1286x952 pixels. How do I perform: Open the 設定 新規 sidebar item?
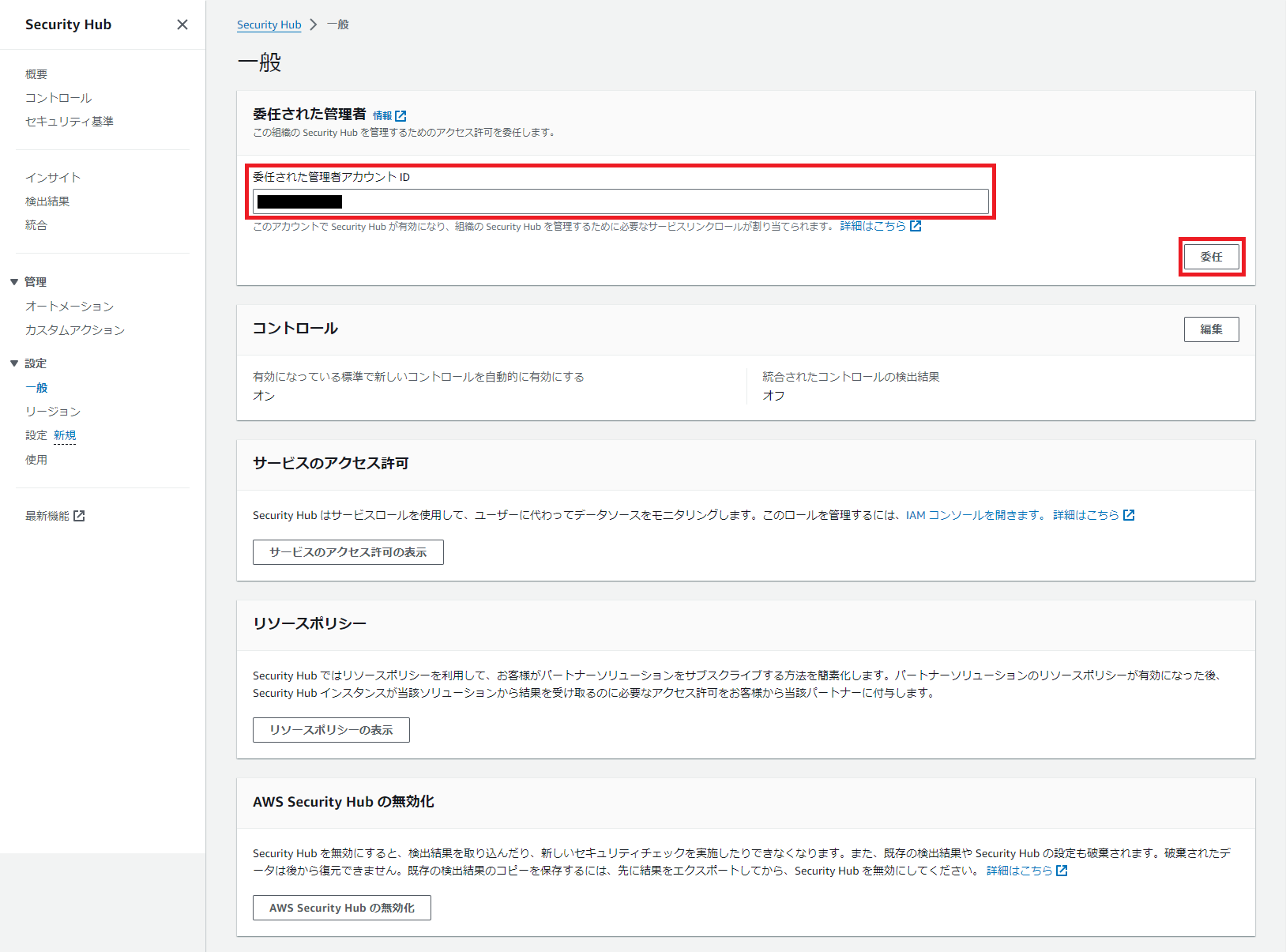[51, 435]
